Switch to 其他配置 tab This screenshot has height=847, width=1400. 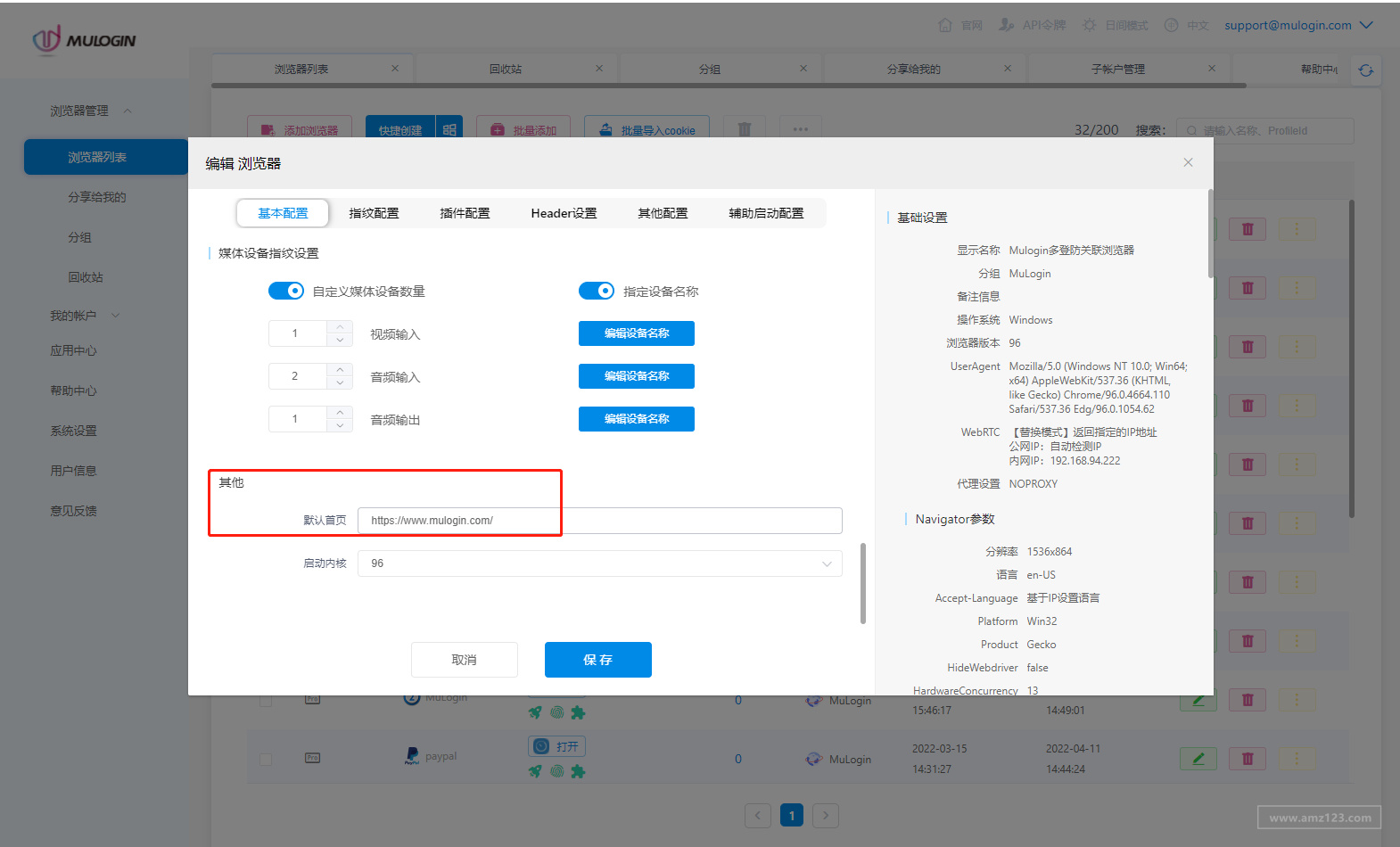(663, 213)
